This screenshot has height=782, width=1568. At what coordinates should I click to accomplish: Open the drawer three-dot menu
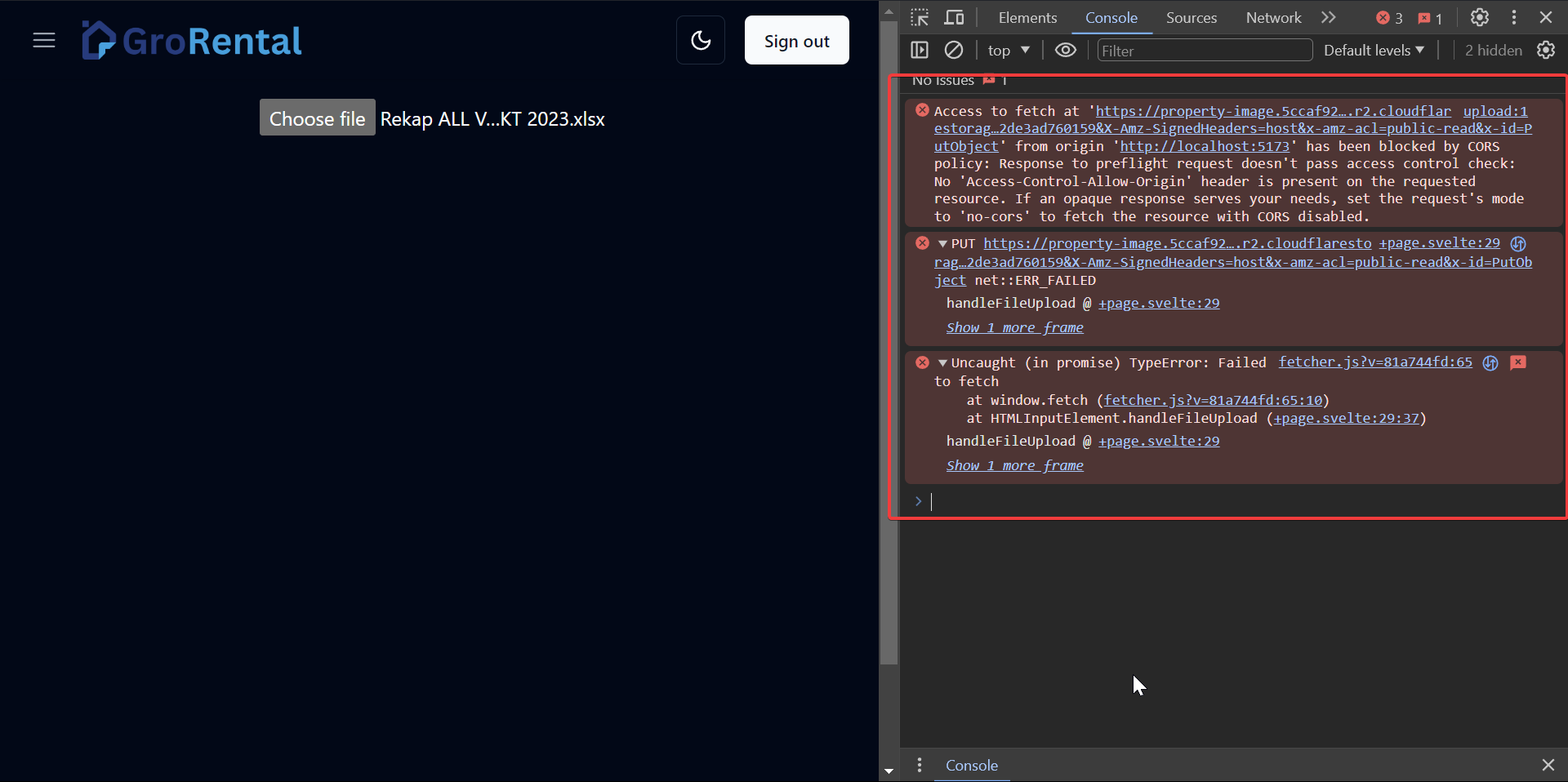[x=920, y=765]
